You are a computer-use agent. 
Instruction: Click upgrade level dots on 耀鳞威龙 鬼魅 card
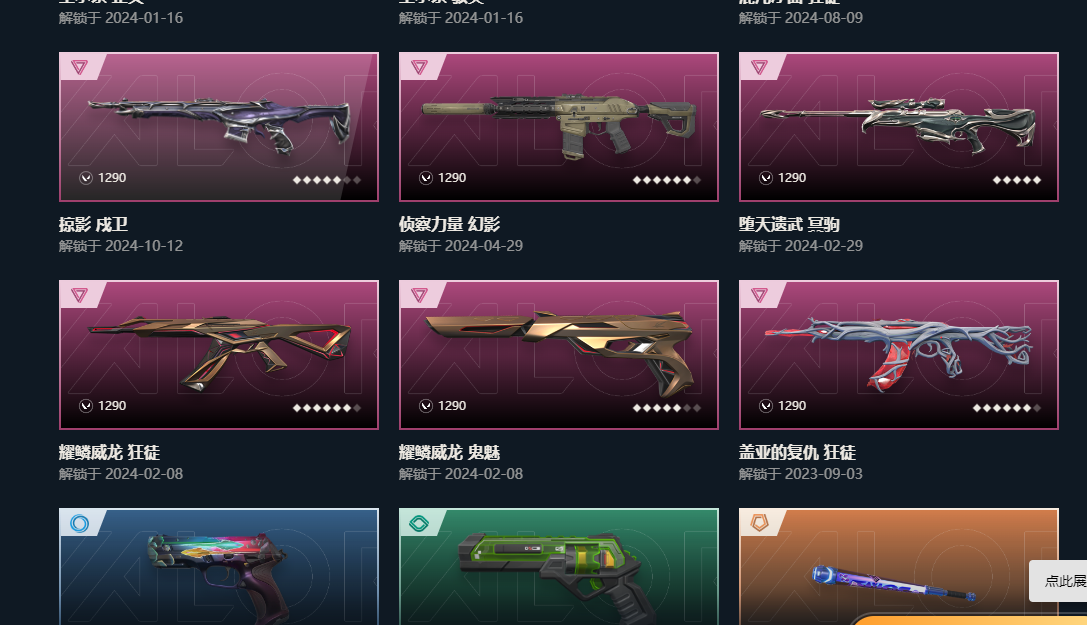(667, 407)
